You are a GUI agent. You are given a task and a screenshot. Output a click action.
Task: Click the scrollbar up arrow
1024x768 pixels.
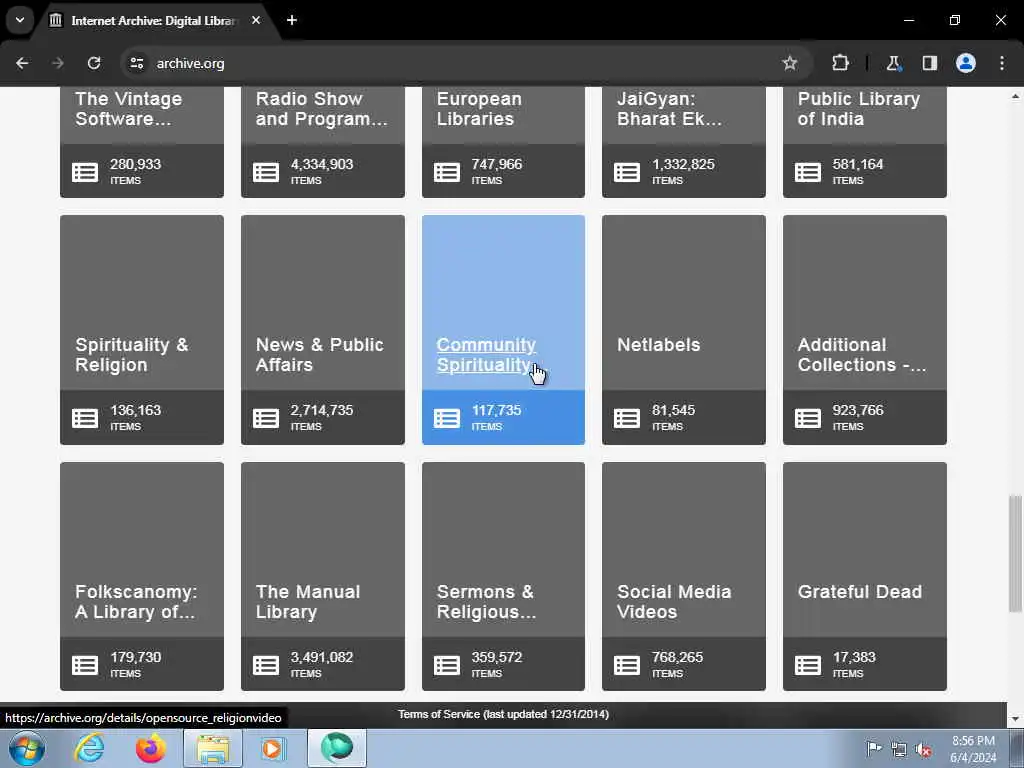1015,96
